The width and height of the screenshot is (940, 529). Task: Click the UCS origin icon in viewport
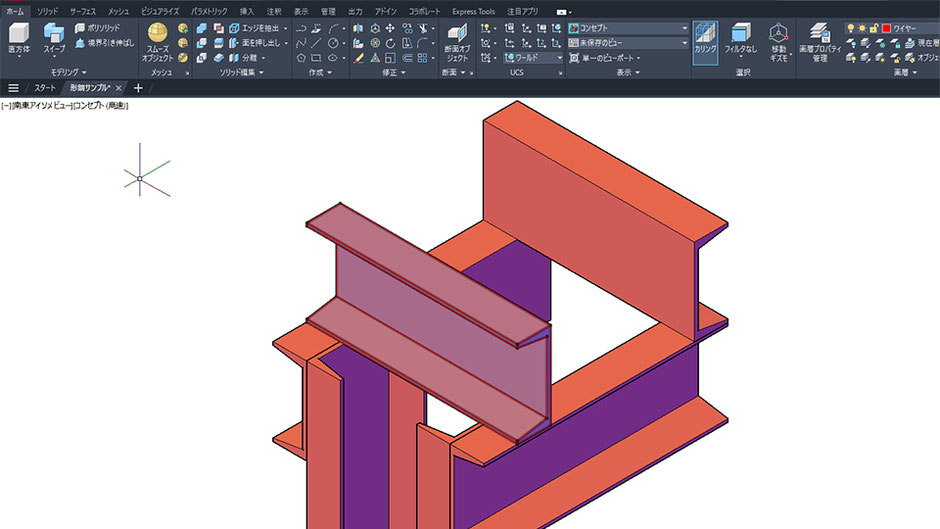140,179
